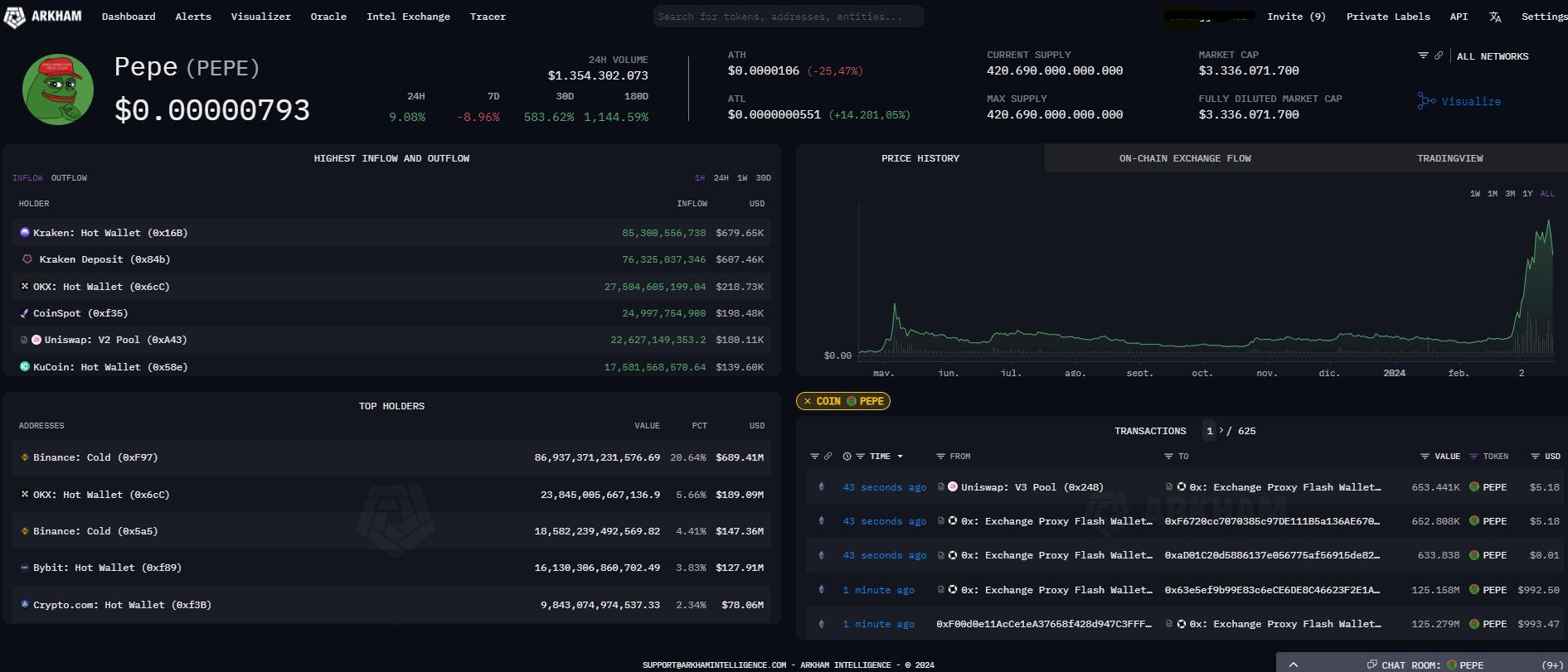Switch to the TradingView tab
1568x672 pixels.
[x=1450, y=158]
